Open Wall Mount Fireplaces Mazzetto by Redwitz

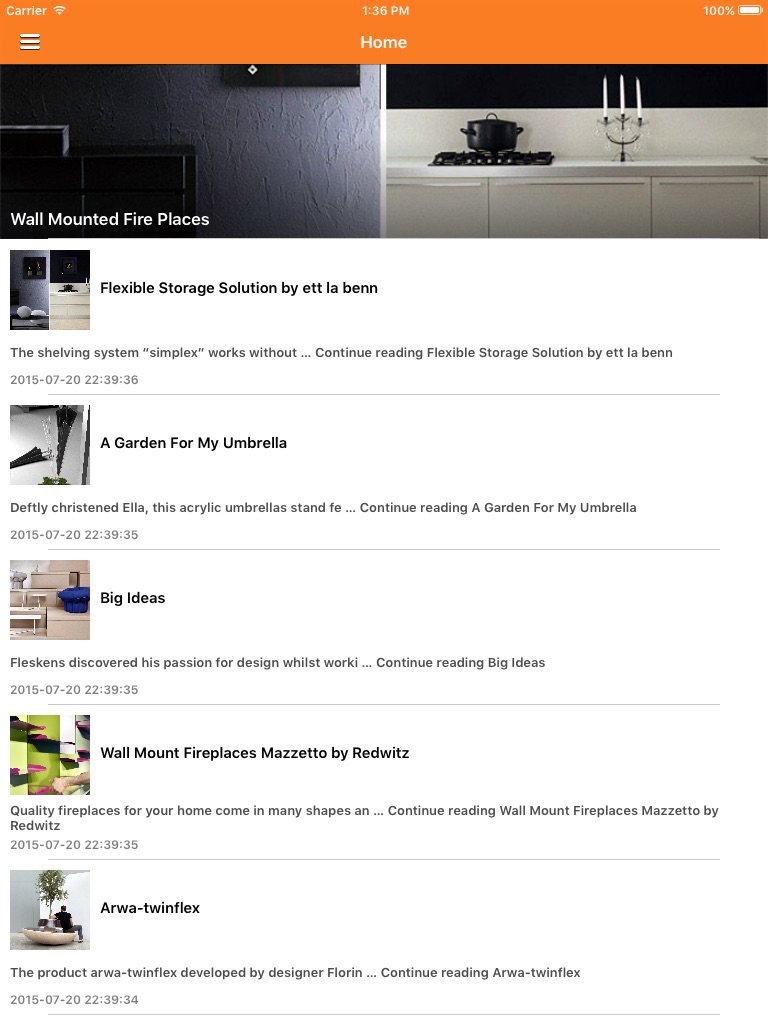click(255, 752)
